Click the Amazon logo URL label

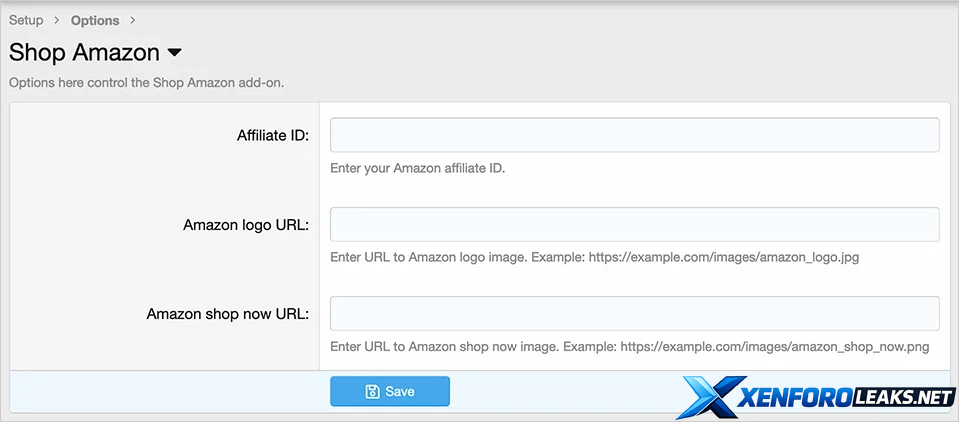(x=245, y=225)
